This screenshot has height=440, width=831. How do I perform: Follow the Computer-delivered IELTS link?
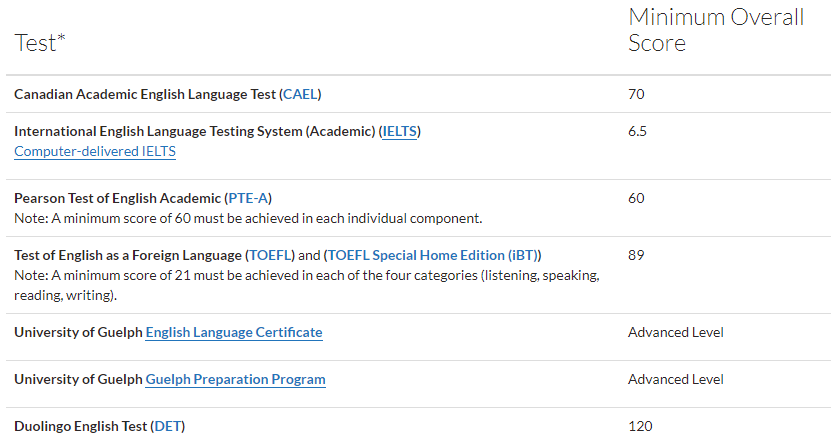point(95,152)
